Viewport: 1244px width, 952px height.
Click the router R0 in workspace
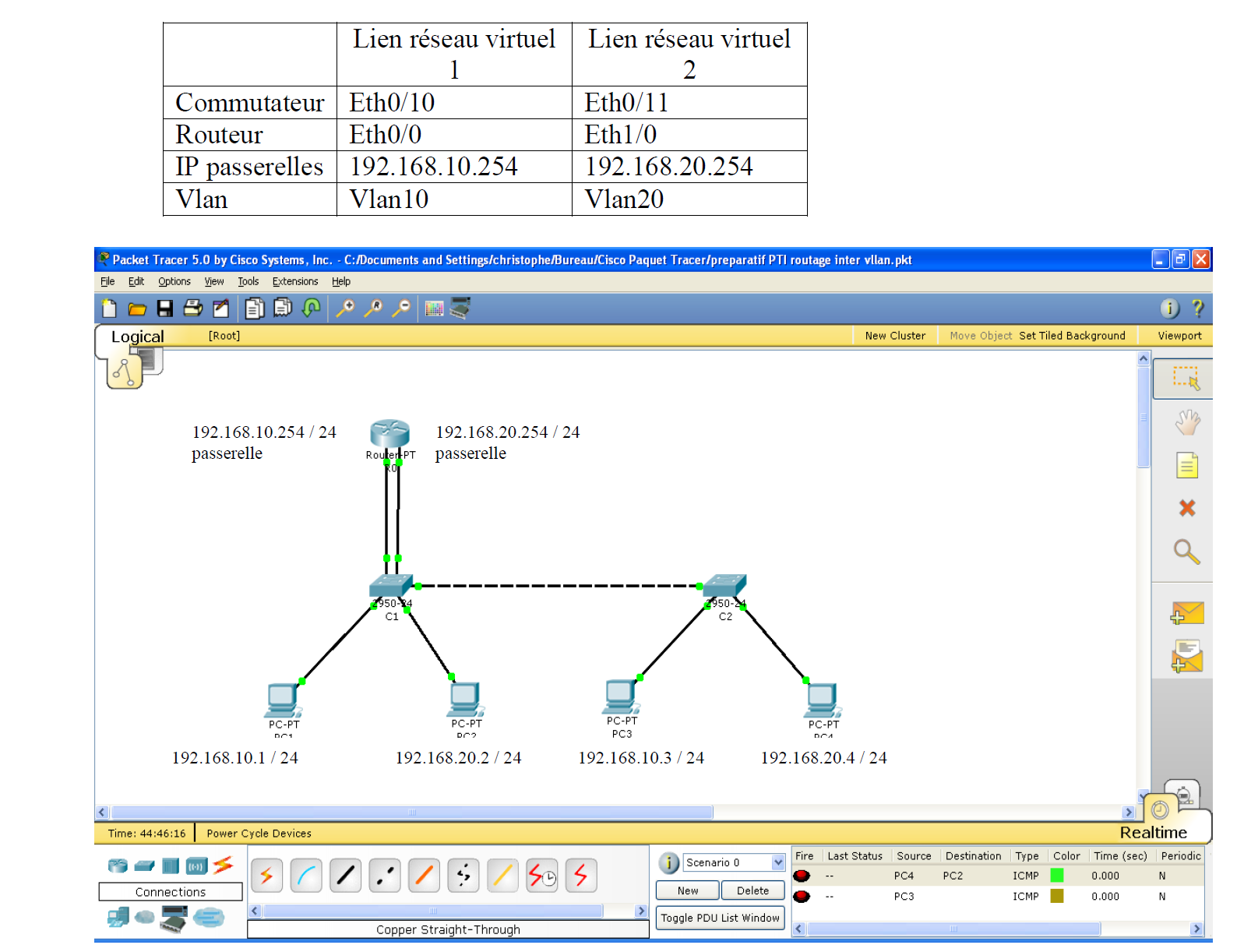point(389,433)
